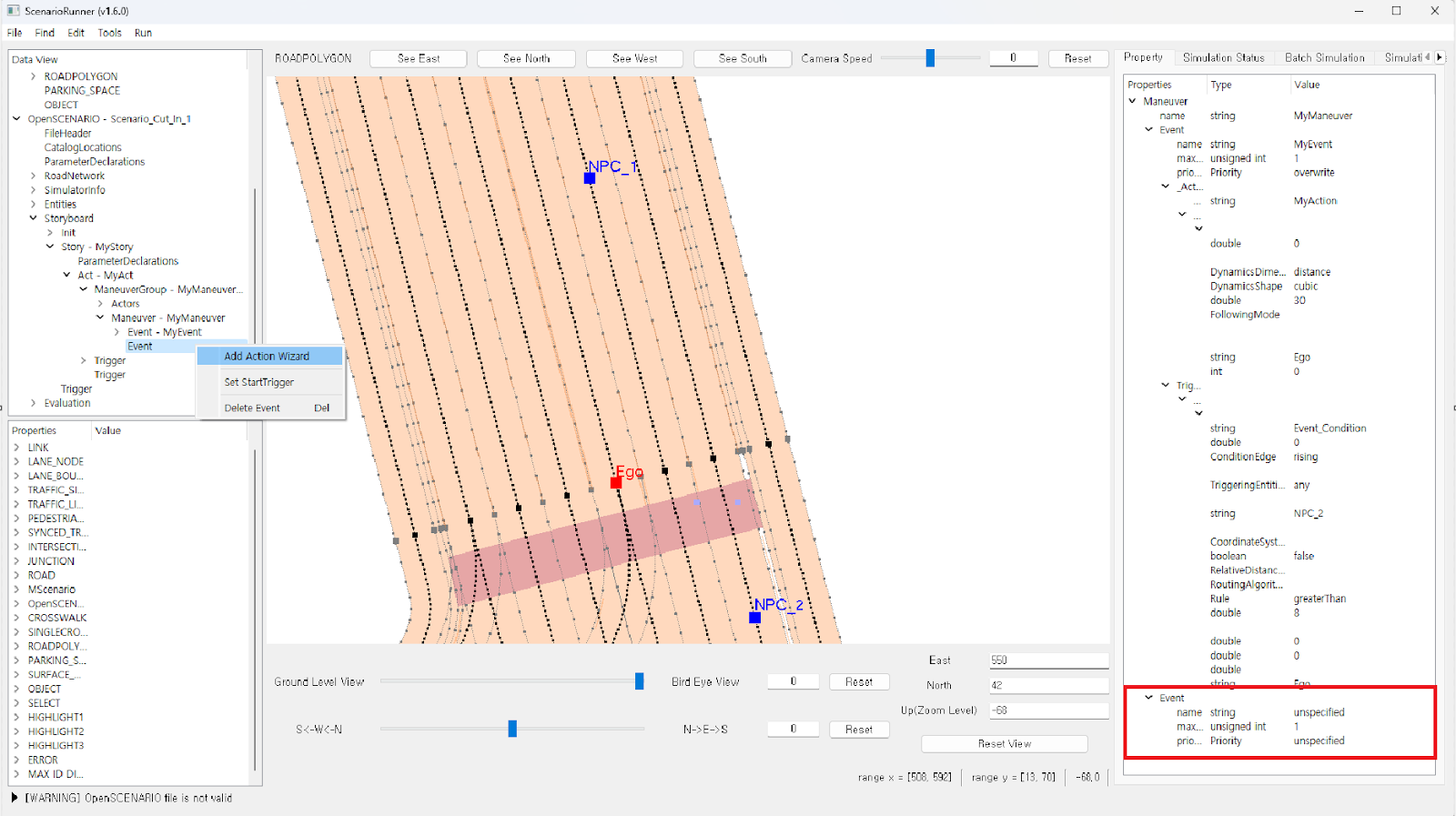
Task: Open the Batch Simulation tab
Action: (1324, 57)
